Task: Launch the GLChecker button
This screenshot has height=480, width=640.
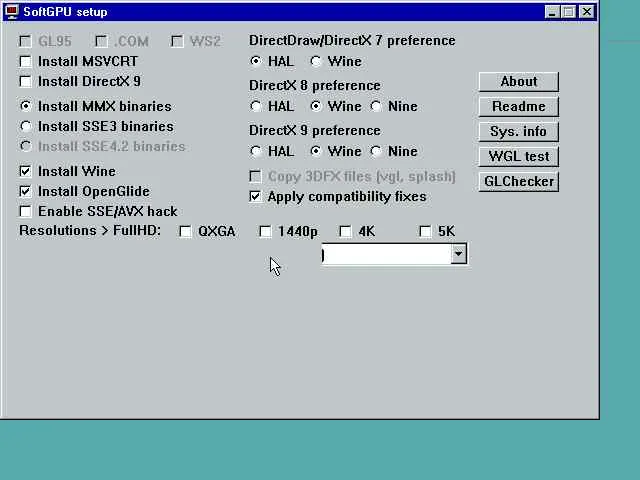Action: 519,181
